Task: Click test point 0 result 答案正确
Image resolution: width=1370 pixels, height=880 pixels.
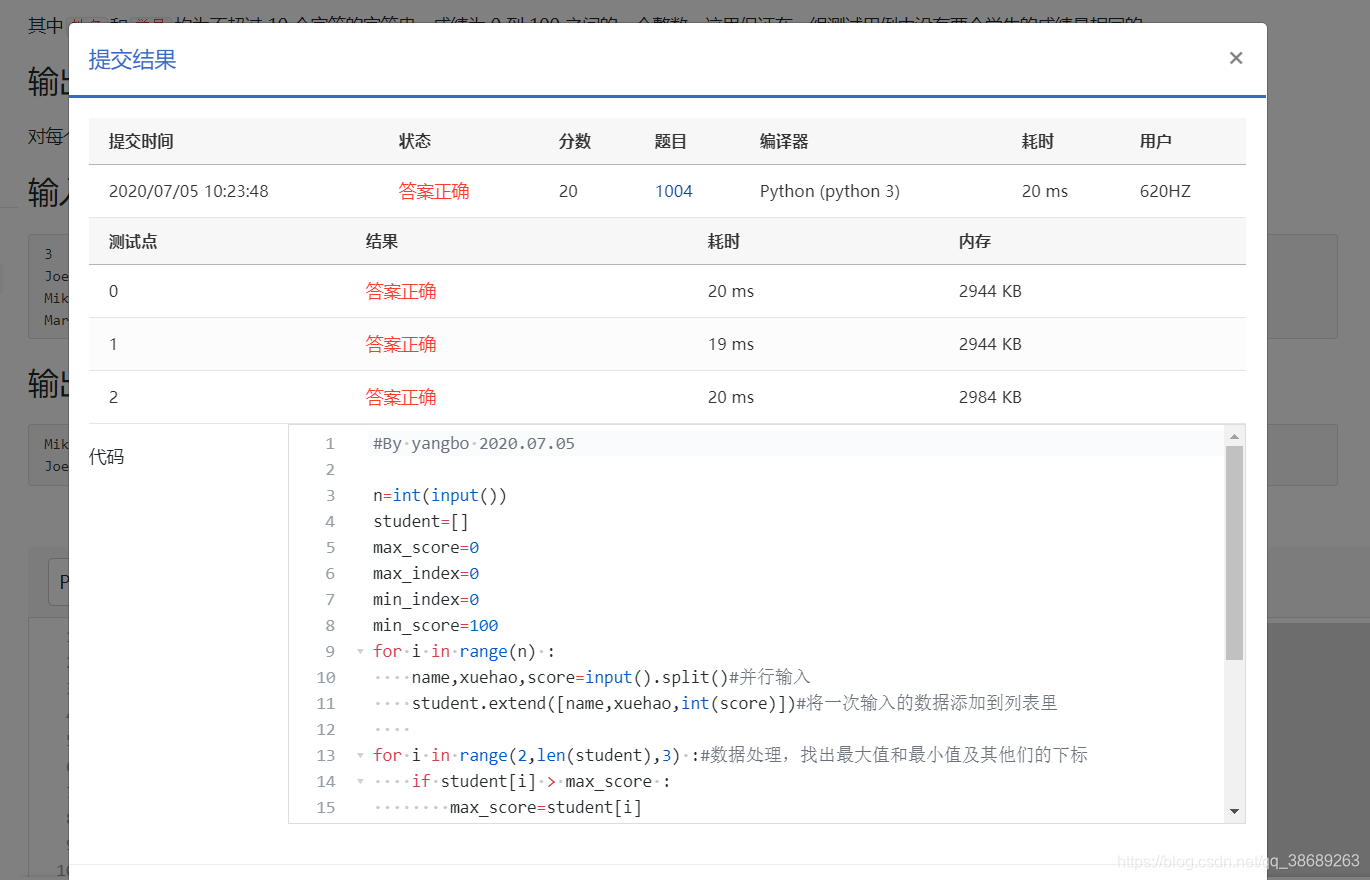Action: coord(401,291)
